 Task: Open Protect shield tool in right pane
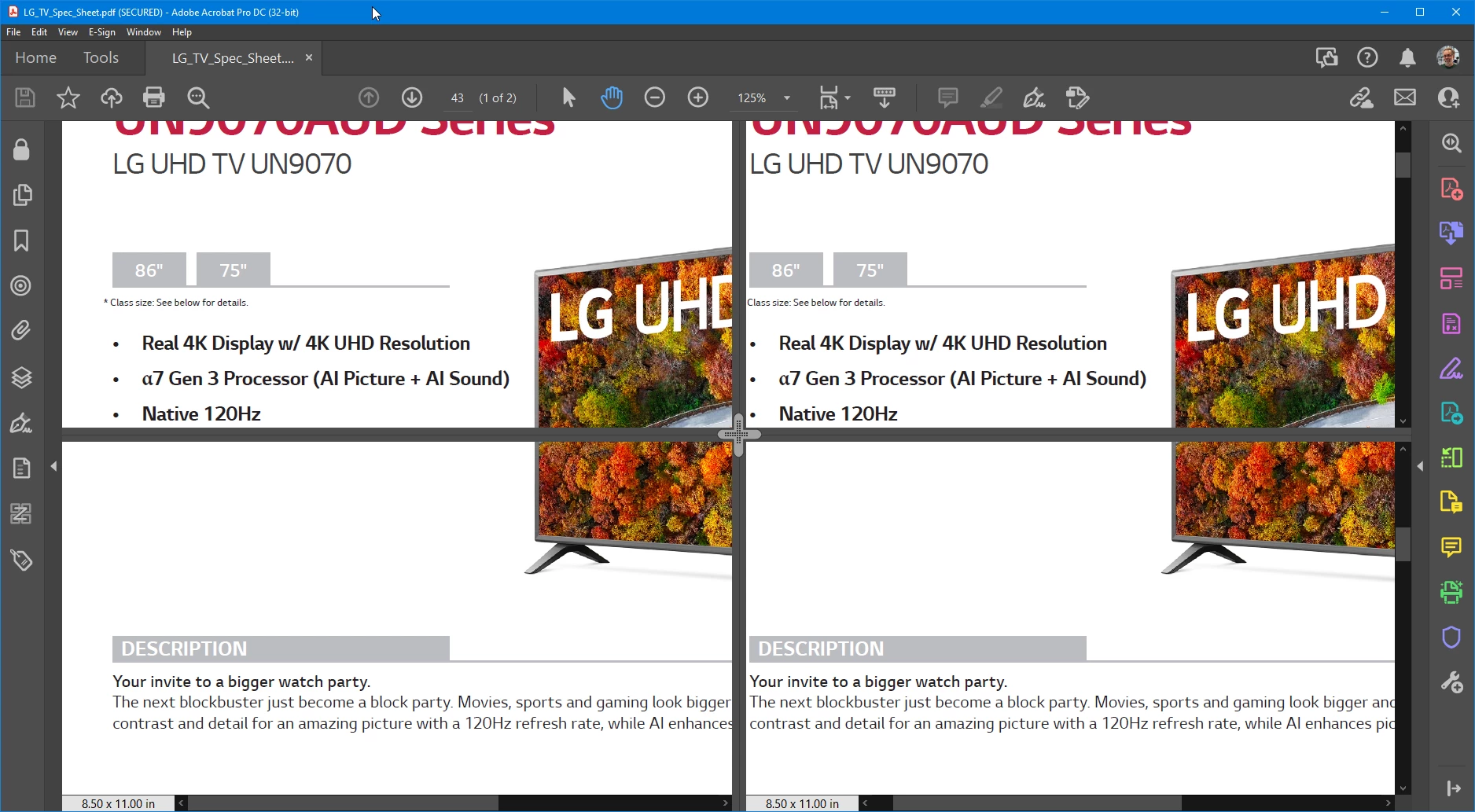[1451, 637]
